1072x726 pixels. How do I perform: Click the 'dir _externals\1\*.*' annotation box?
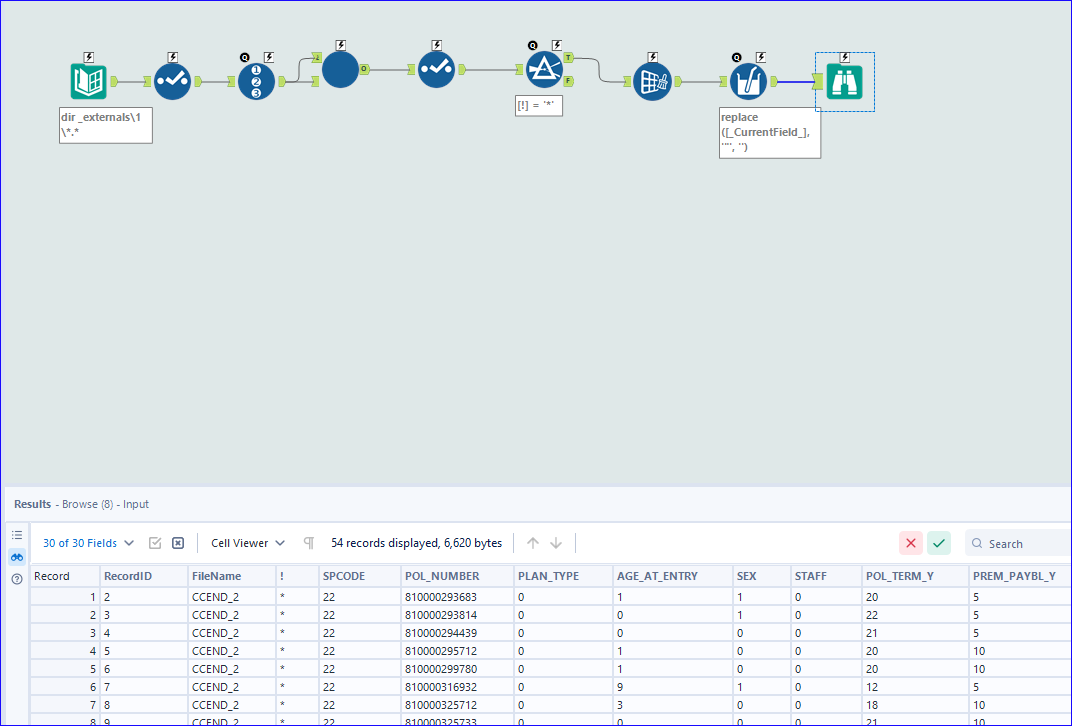click(105, 124)
